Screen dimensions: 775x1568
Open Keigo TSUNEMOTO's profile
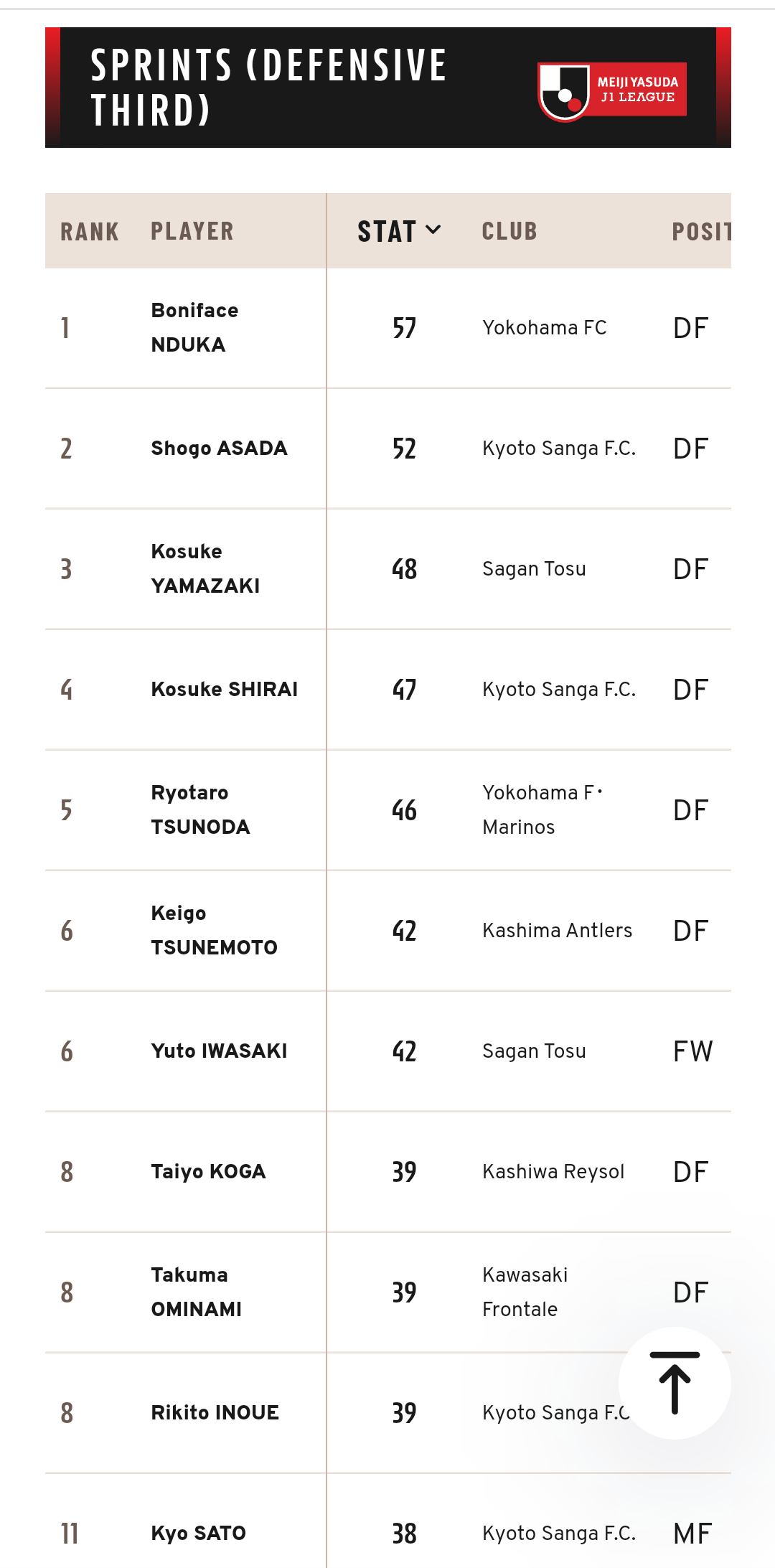(214, 930)
